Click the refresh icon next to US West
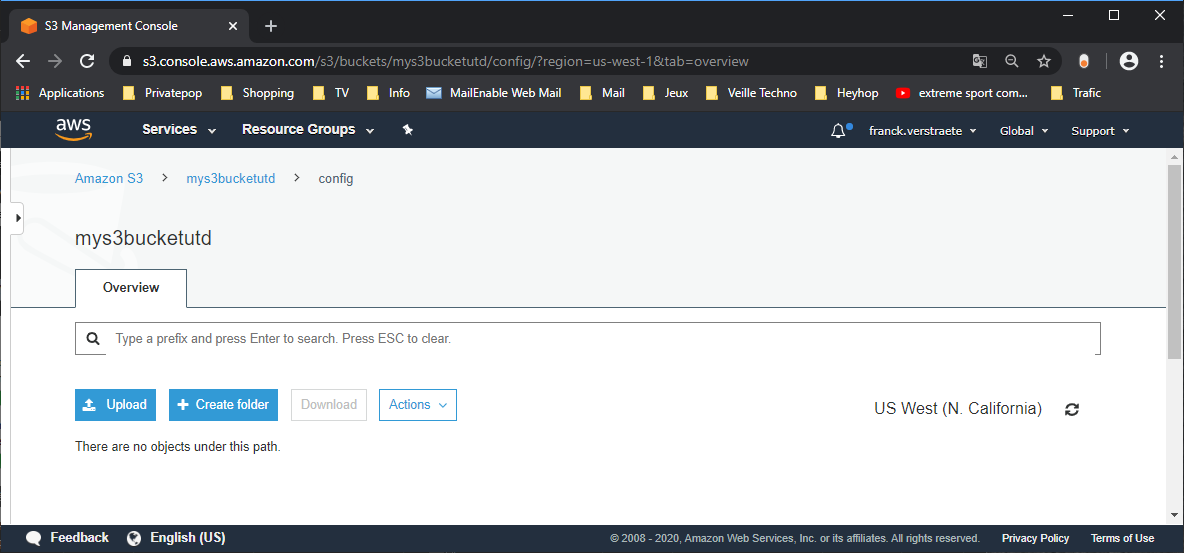This screenshot has height=553, width=1184. click(1071, 409)
